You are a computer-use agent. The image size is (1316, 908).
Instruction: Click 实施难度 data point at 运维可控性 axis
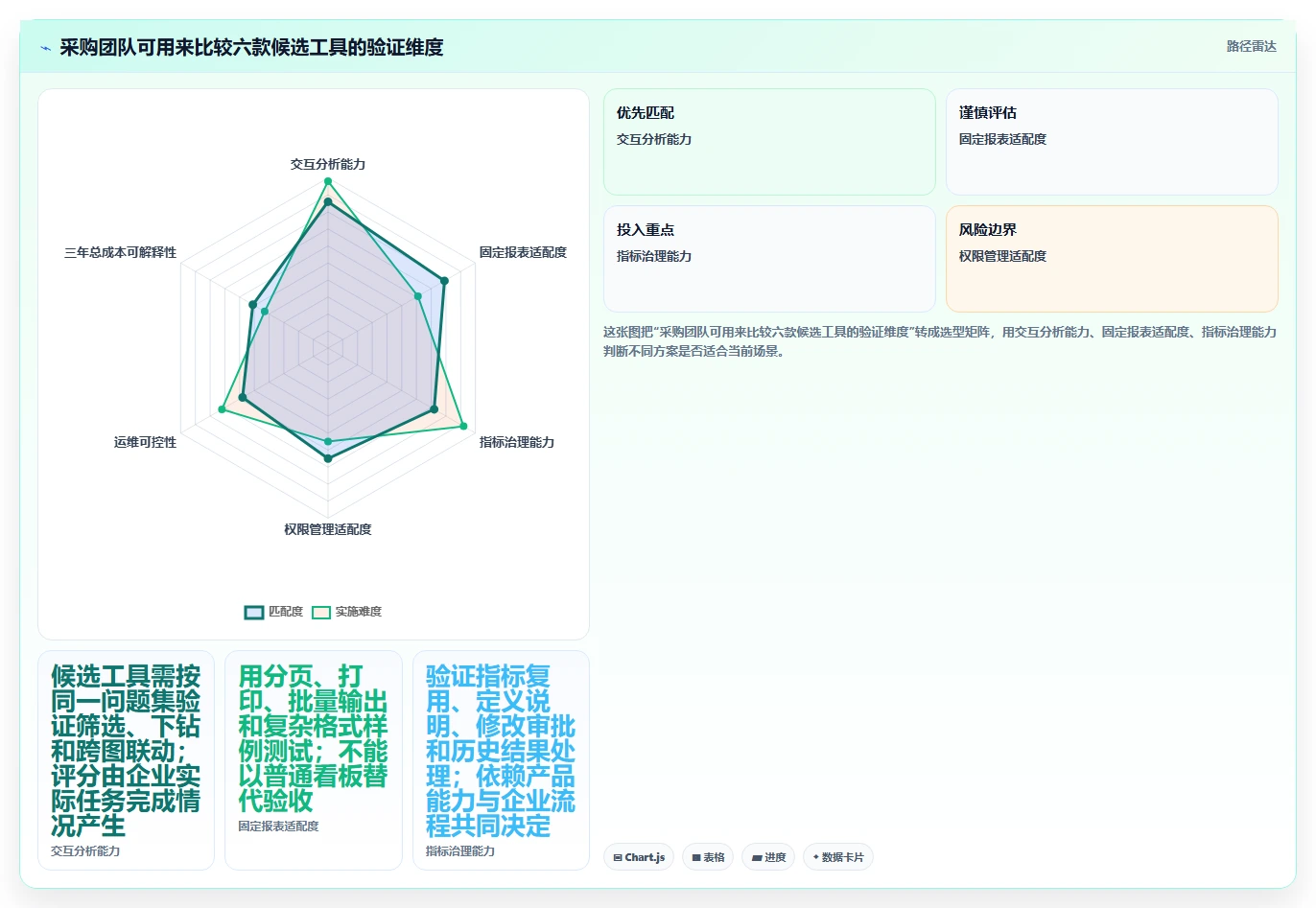pos(222,409)
